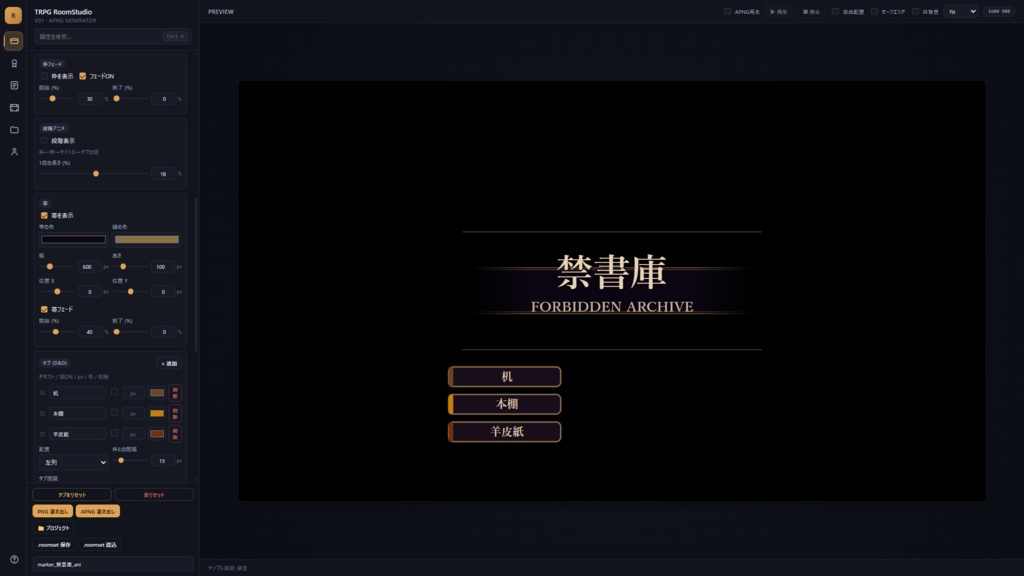
Task: Delete the 羊皮紙 tab row
Action: point(175,434)
